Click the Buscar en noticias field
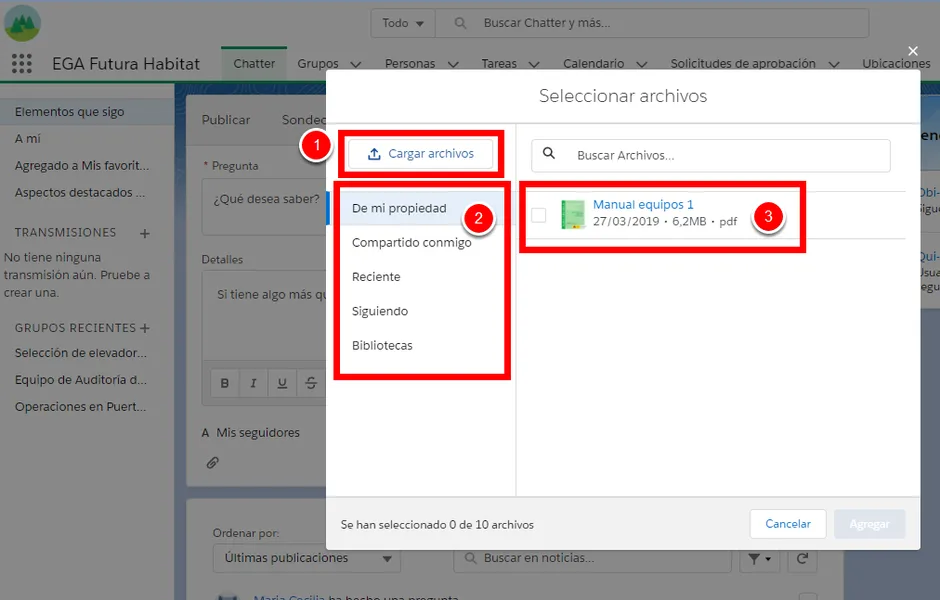This screenshot has height=600, width=940. click(592, 558)
